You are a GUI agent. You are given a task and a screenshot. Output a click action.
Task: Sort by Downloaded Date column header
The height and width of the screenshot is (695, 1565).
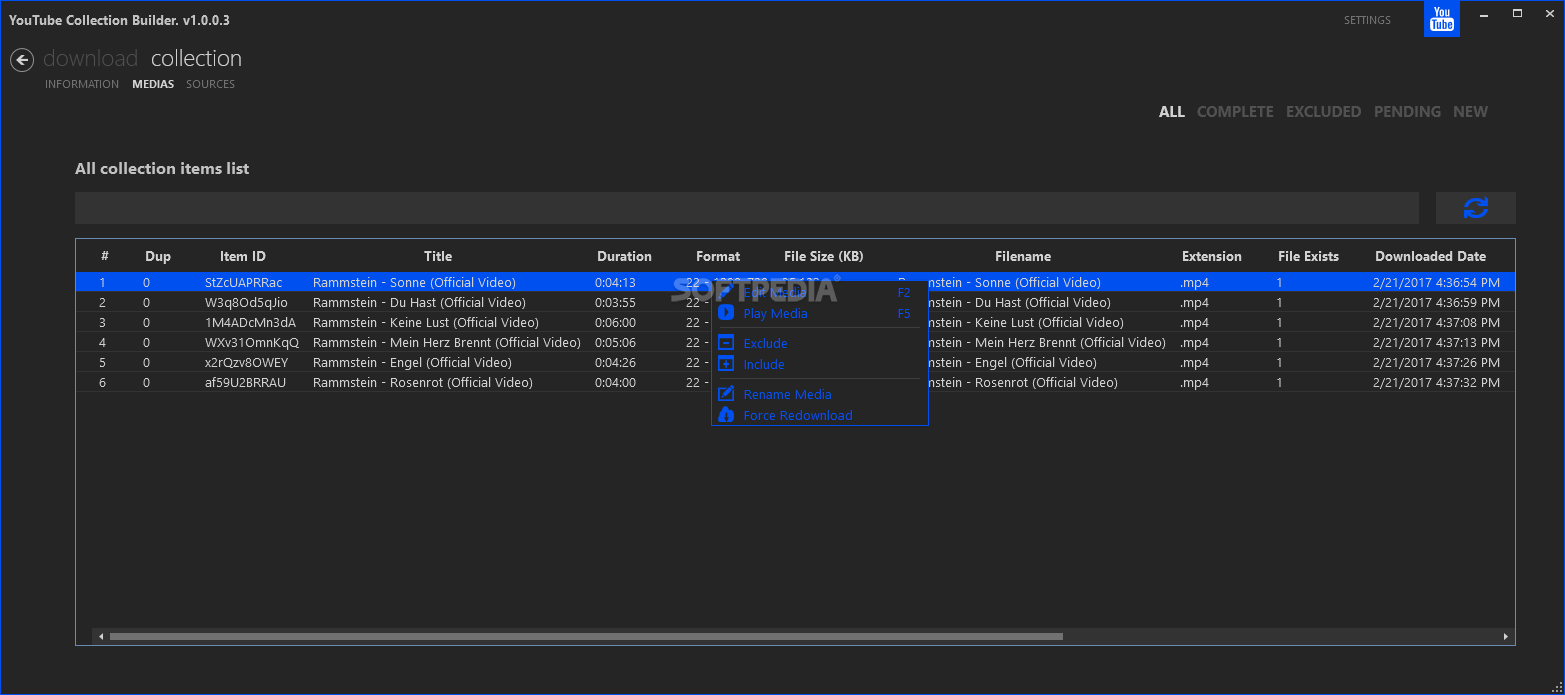click(1430, 257)
